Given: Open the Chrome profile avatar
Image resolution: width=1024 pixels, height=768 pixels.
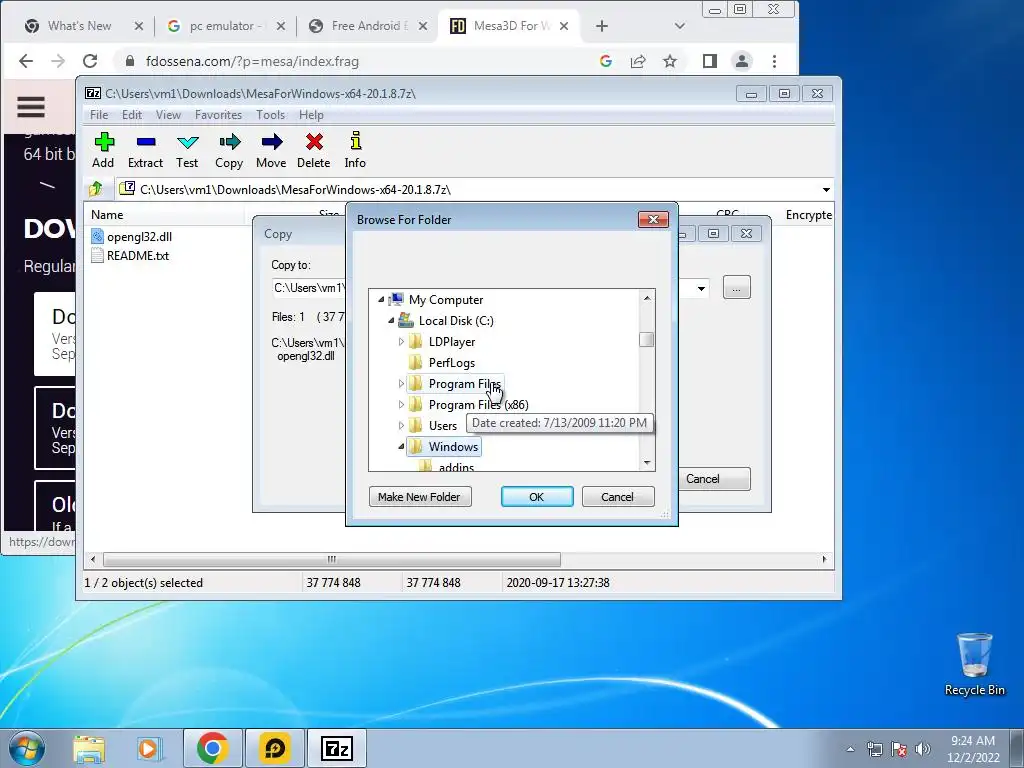Looking at the screenshot, I should (x=742, y=61).
